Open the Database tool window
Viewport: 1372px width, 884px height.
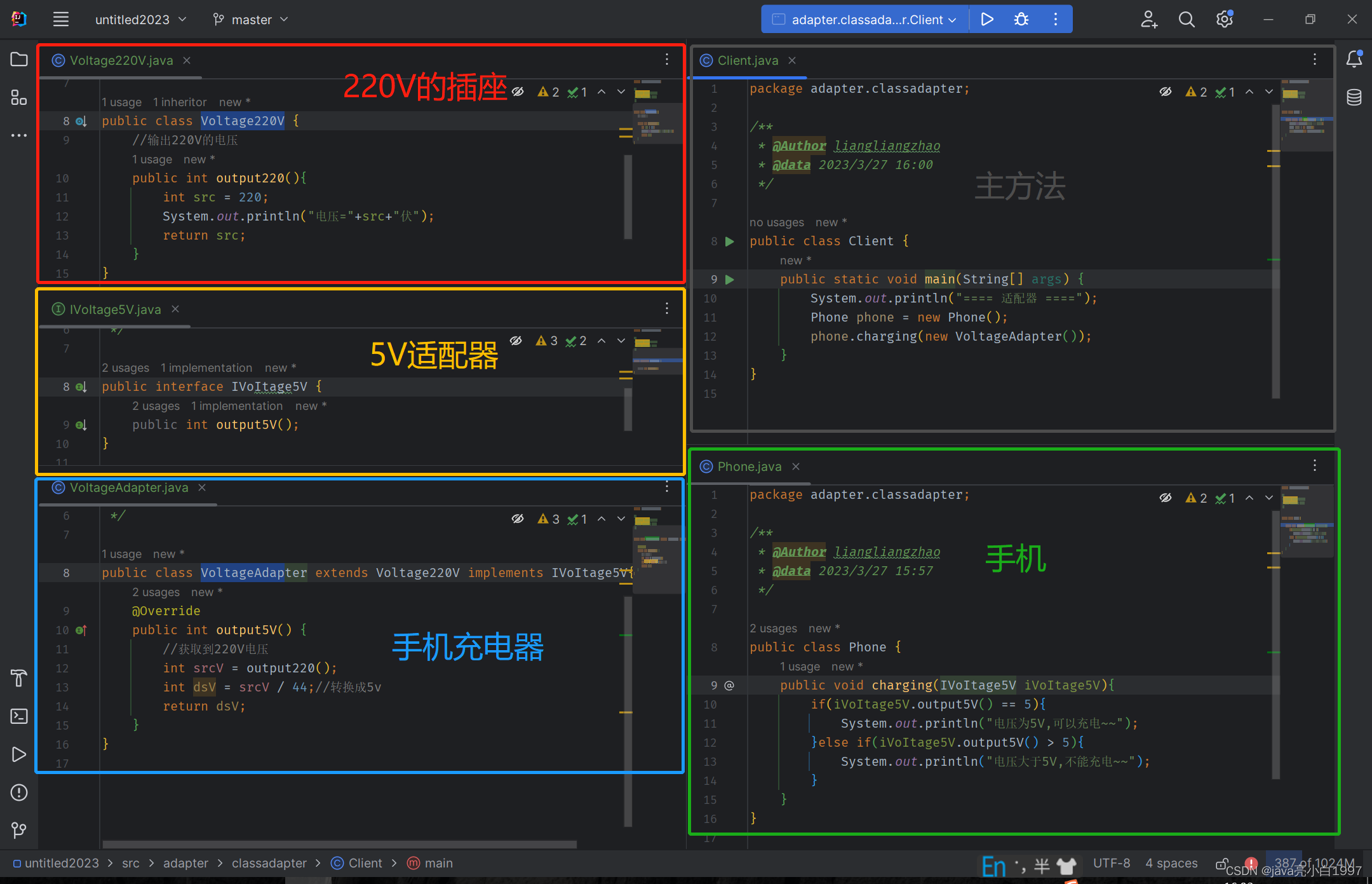click(x=1354, y=97)
